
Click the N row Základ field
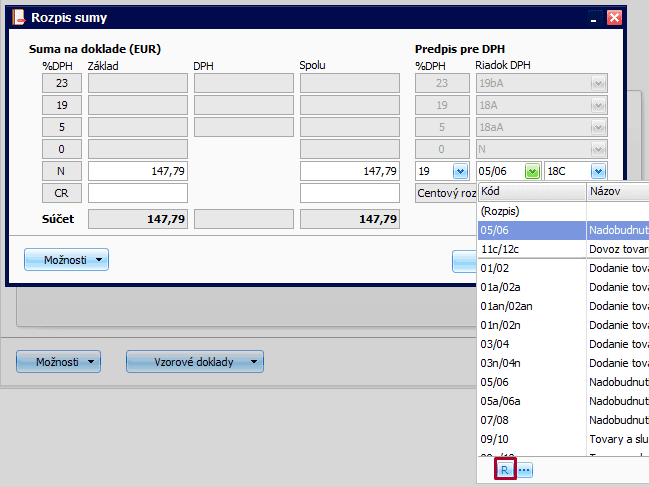click(138, 171)
